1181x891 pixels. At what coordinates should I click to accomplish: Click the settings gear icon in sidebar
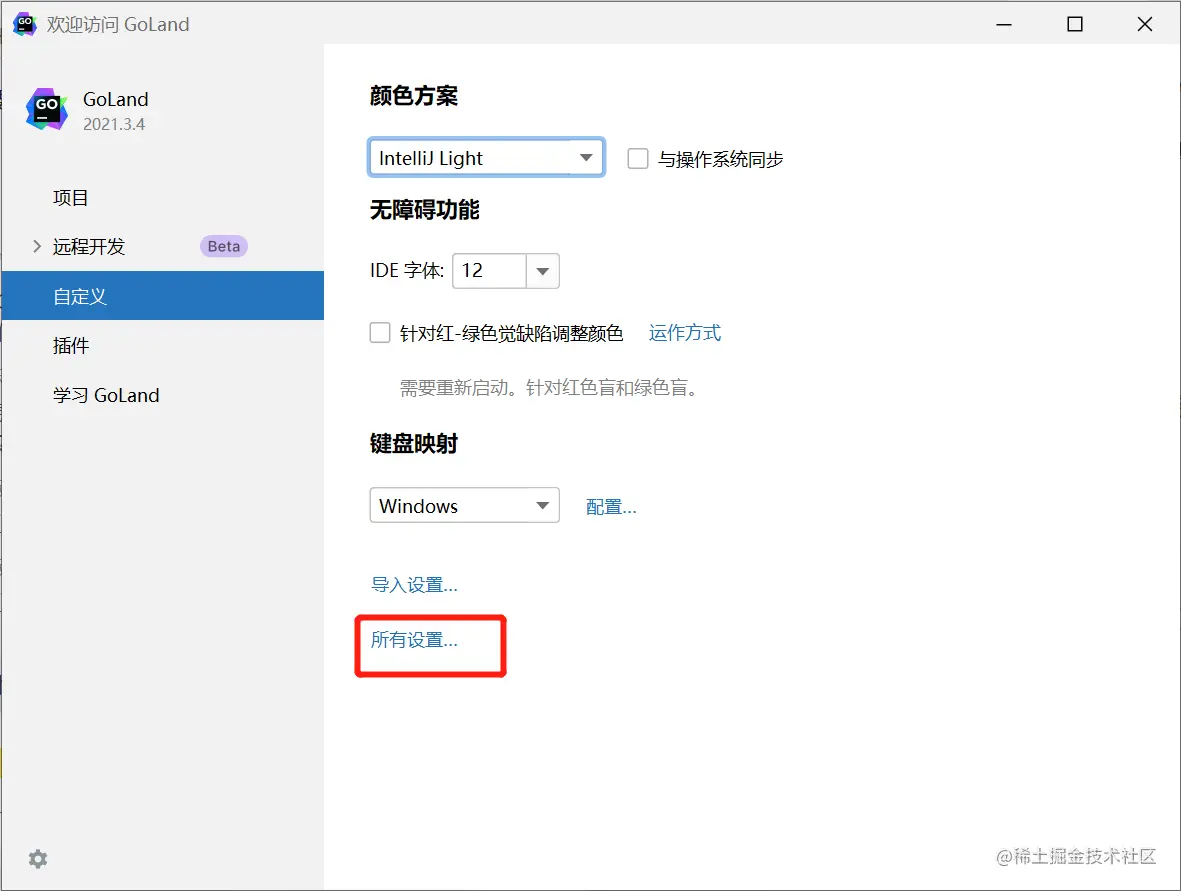coord(38,859)
